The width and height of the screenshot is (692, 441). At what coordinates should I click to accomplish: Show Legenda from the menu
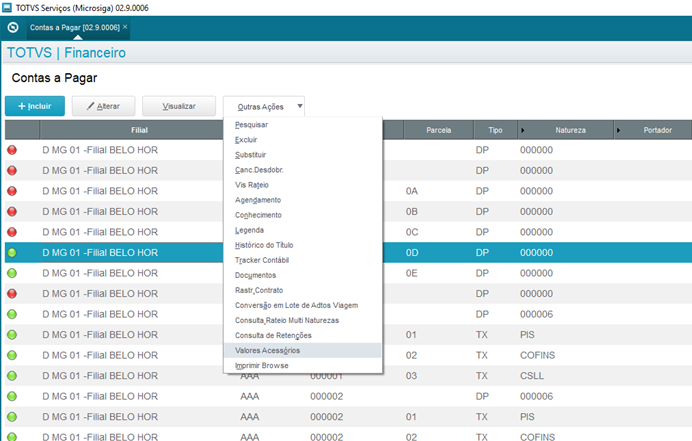(249, 230)
